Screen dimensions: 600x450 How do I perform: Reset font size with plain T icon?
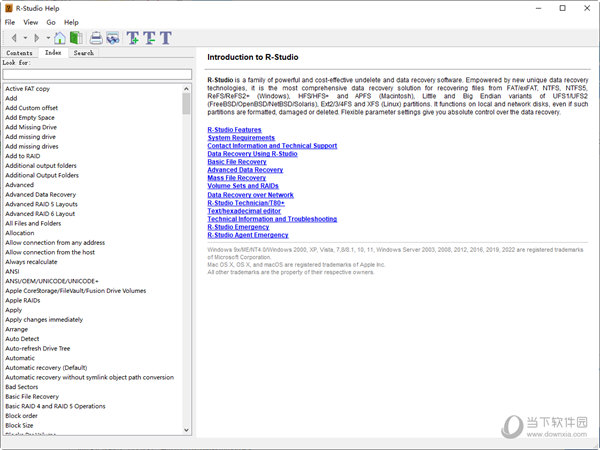(x=165, y=38)
